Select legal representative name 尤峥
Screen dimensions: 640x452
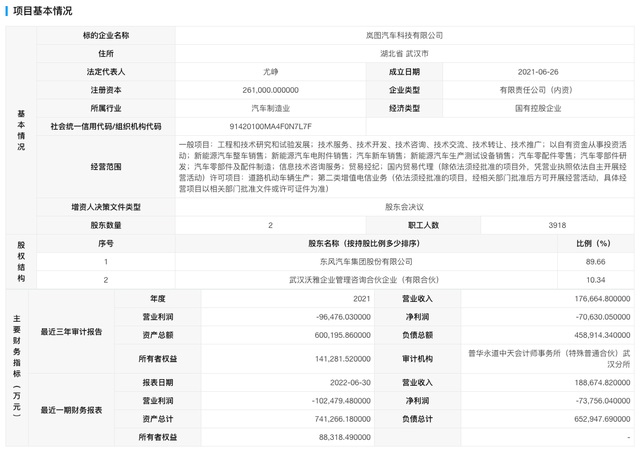tap(270, 72)
